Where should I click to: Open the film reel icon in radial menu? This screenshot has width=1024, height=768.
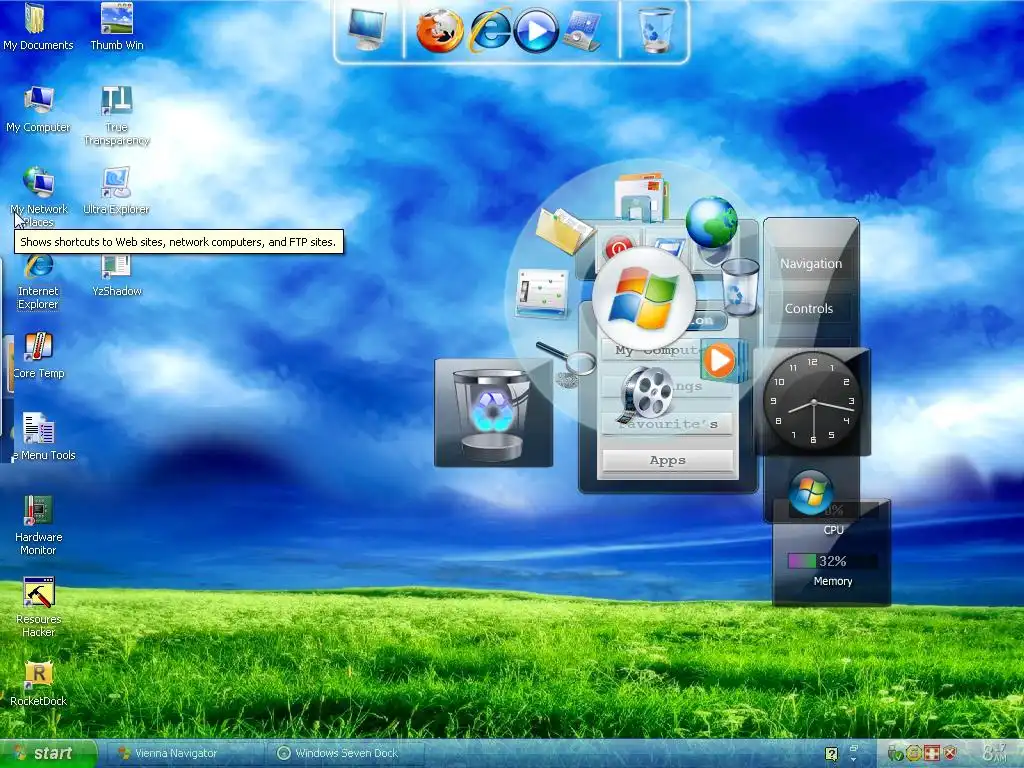pos(645,394)
